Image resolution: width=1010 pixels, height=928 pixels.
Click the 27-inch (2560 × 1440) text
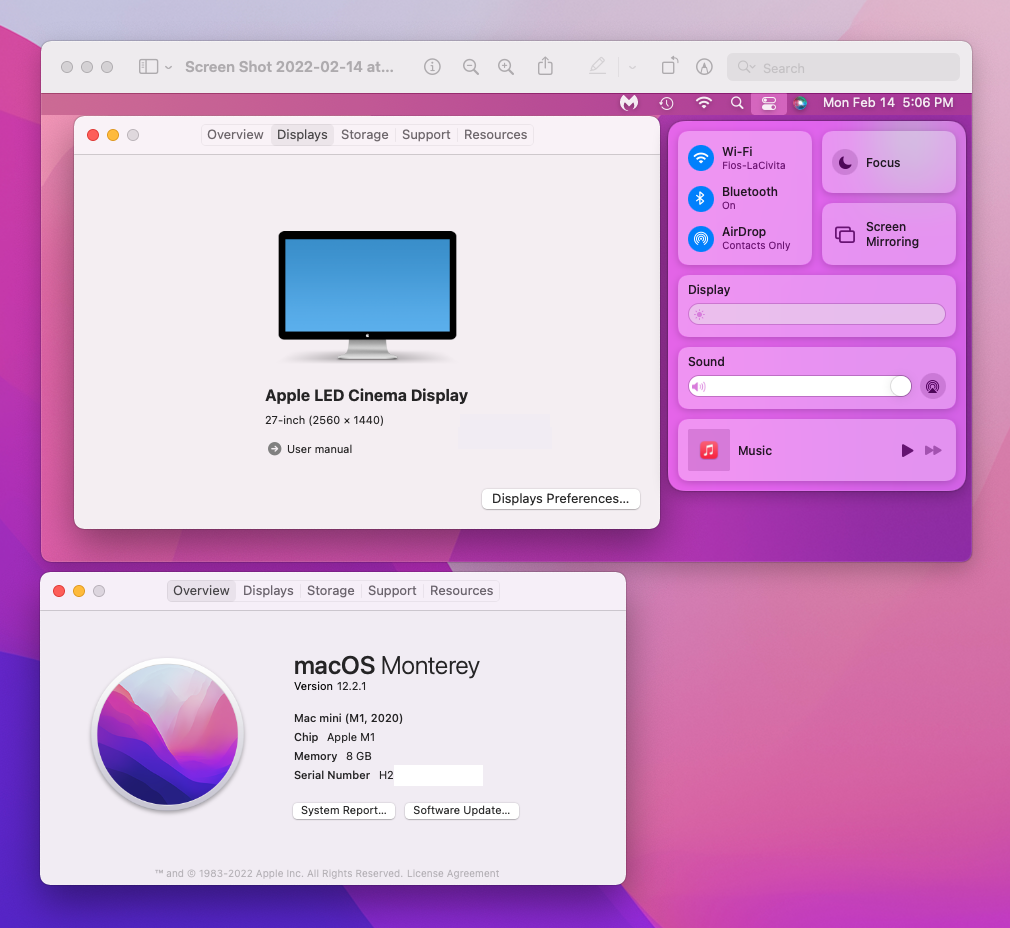[x=324, y=420]
